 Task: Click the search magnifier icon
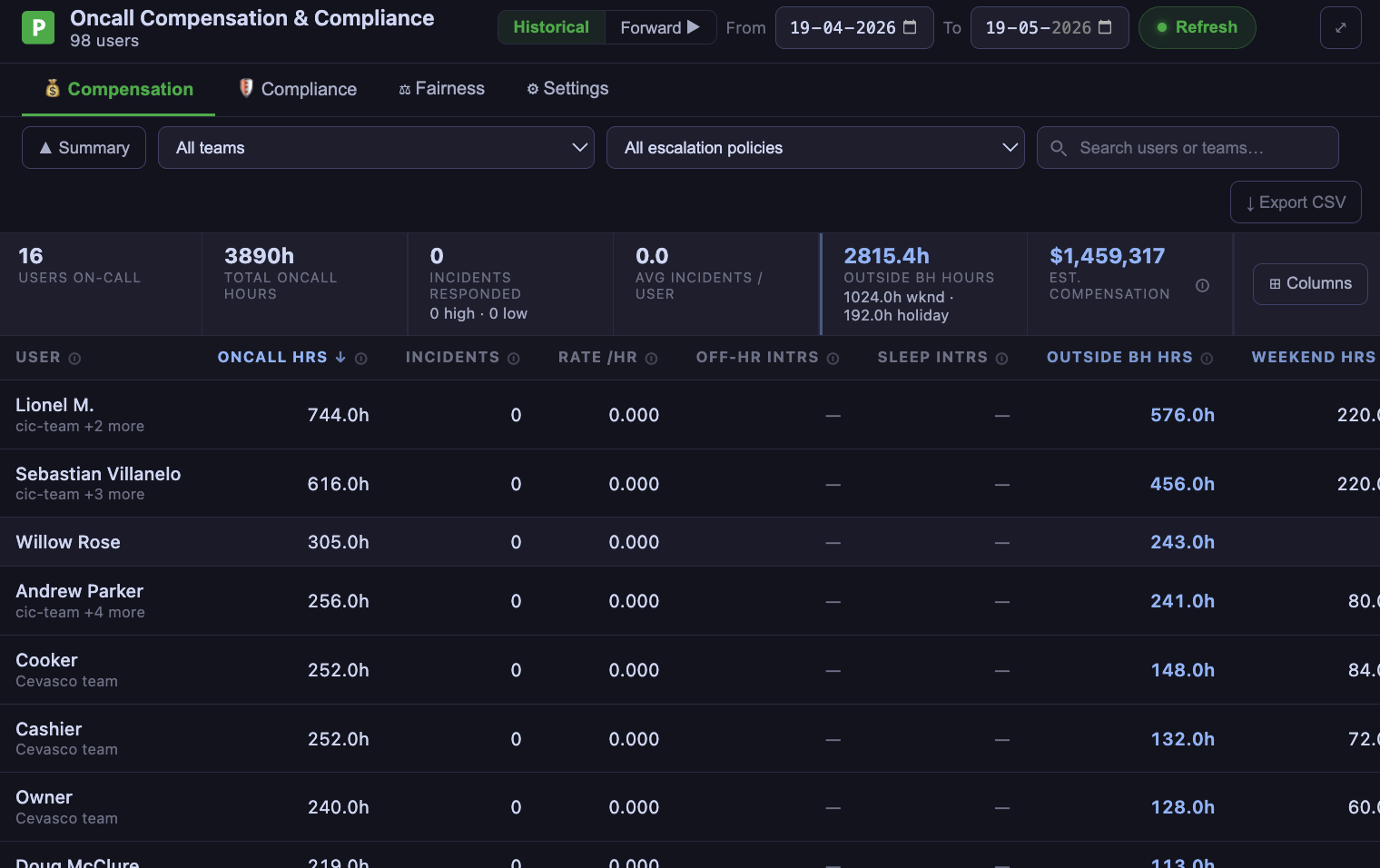point(1058,148)
